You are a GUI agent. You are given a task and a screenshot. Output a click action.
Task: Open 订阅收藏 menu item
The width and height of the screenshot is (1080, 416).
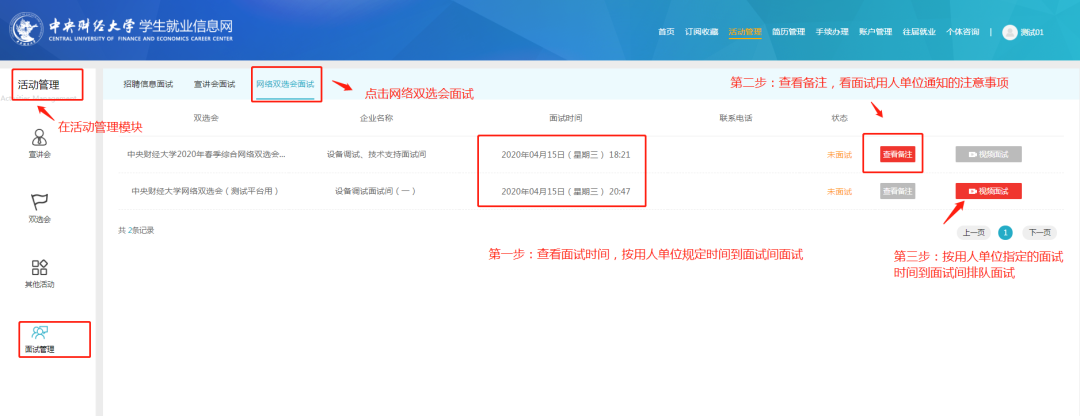[701, 32]
